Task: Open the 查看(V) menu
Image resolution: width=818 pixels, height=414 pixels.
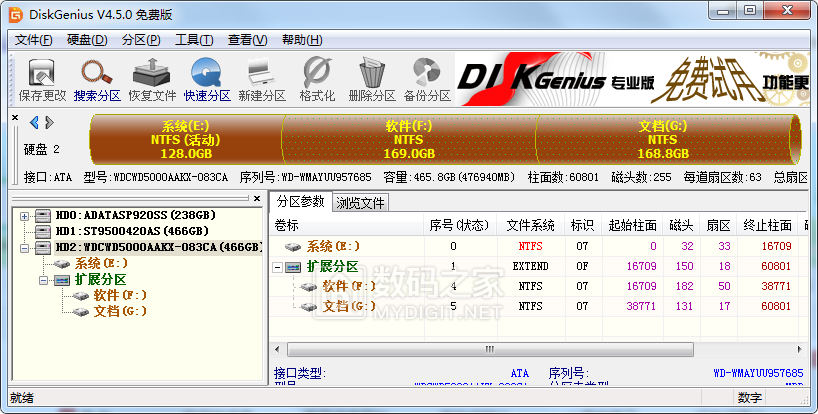Action: point(247,40)
